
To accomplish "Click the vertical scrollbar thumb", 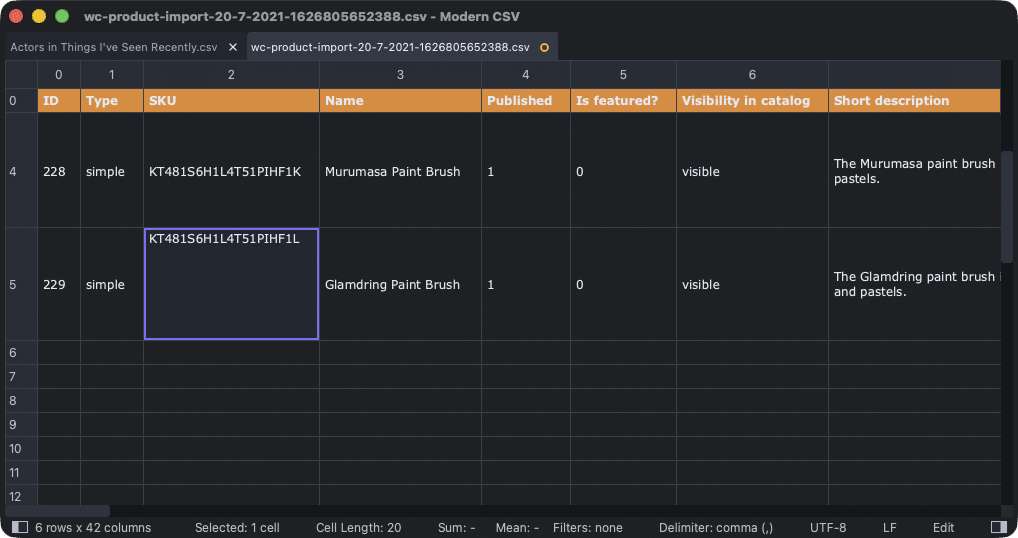I will (1006, 206).
